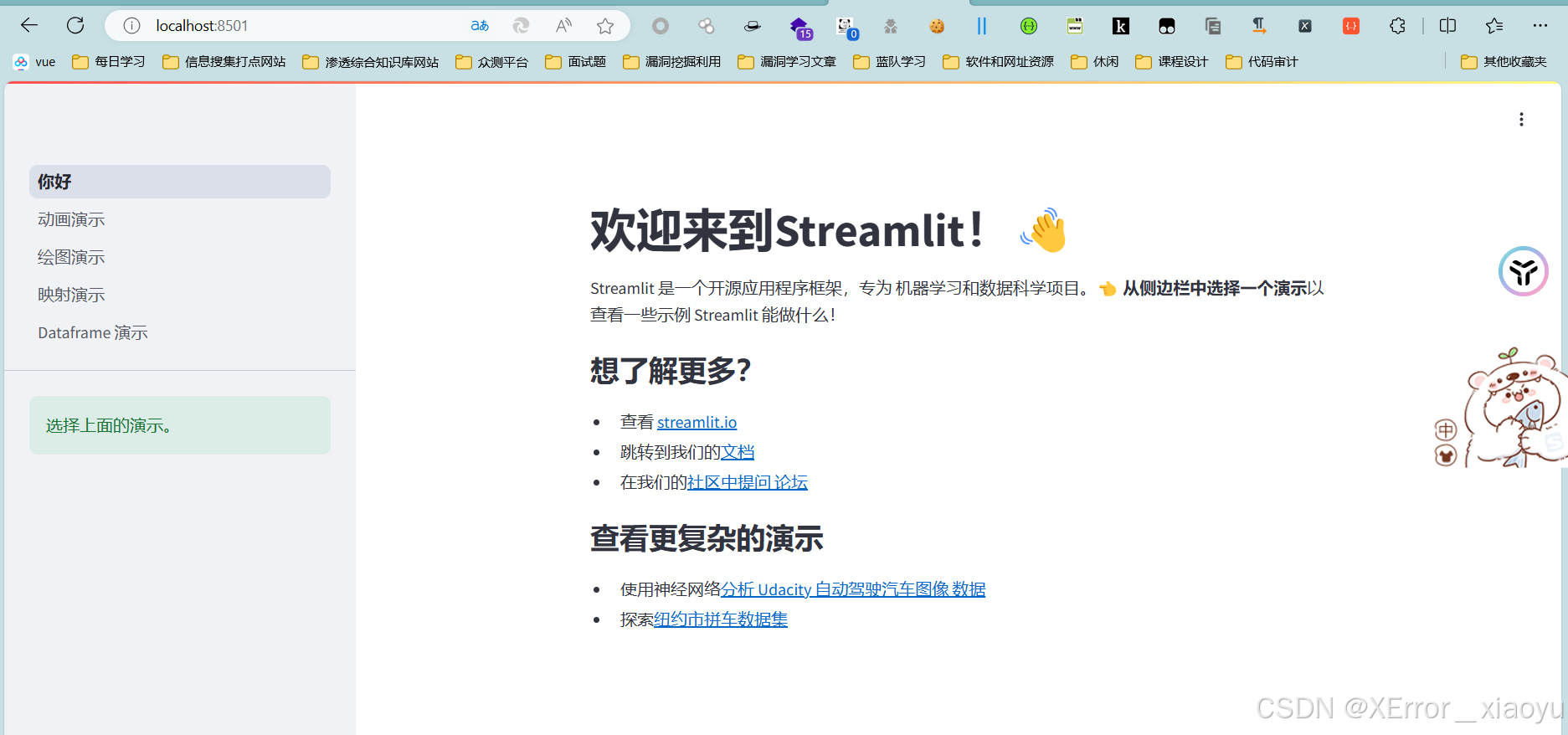
Task: View site information icon in address bar
Action: 131,26
